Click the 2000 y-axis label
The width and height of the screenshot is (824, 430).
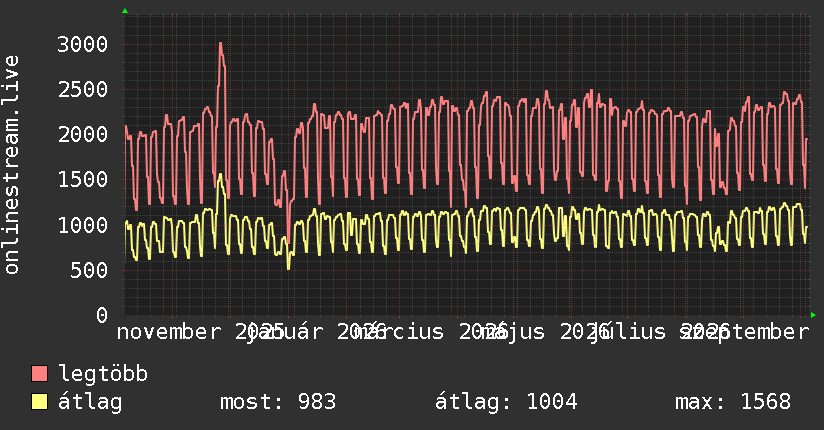(83, 135)
